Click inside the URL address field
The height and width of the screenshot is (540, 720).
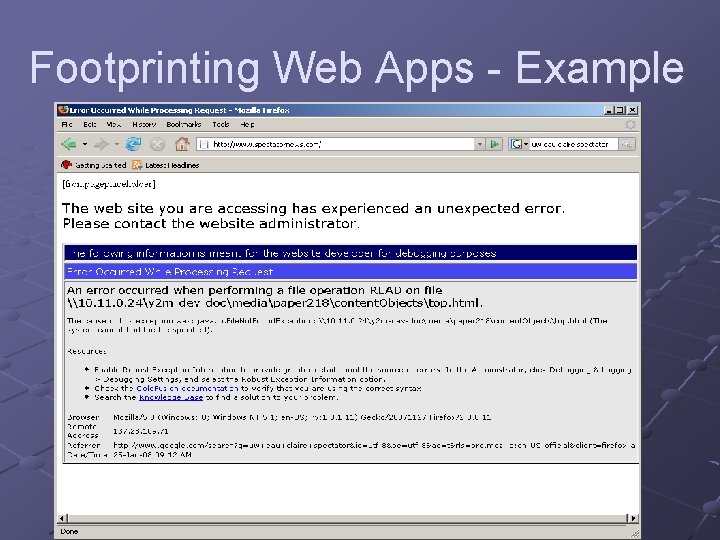(x=342, y=144)
